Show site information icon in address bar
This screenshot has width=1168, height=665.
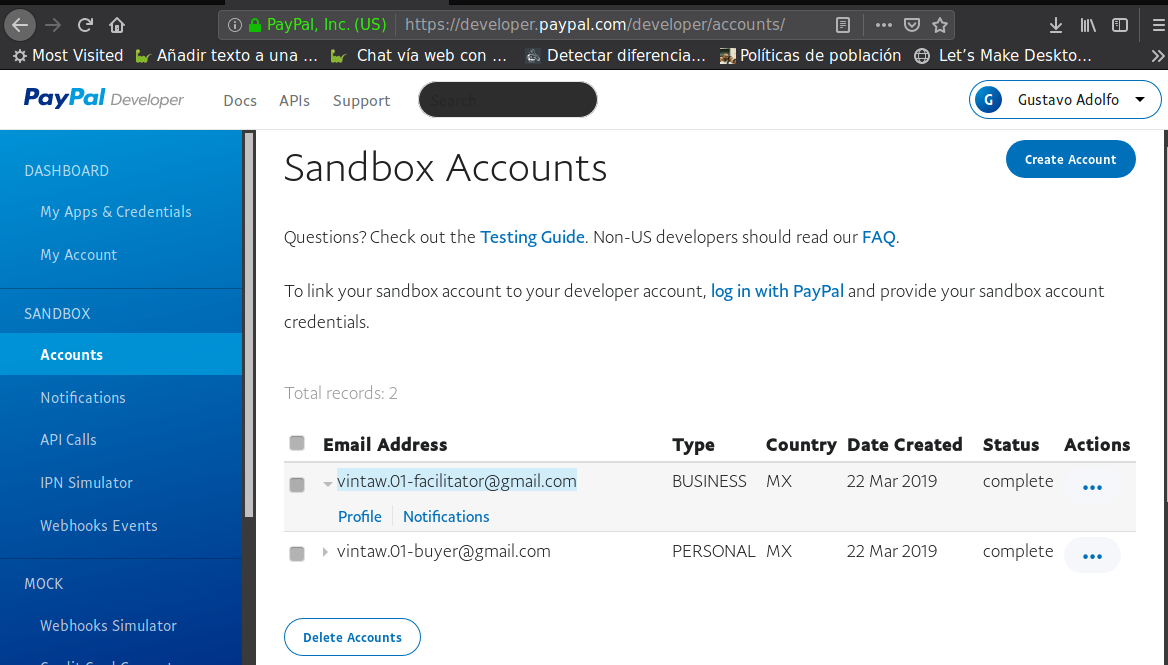235,25
